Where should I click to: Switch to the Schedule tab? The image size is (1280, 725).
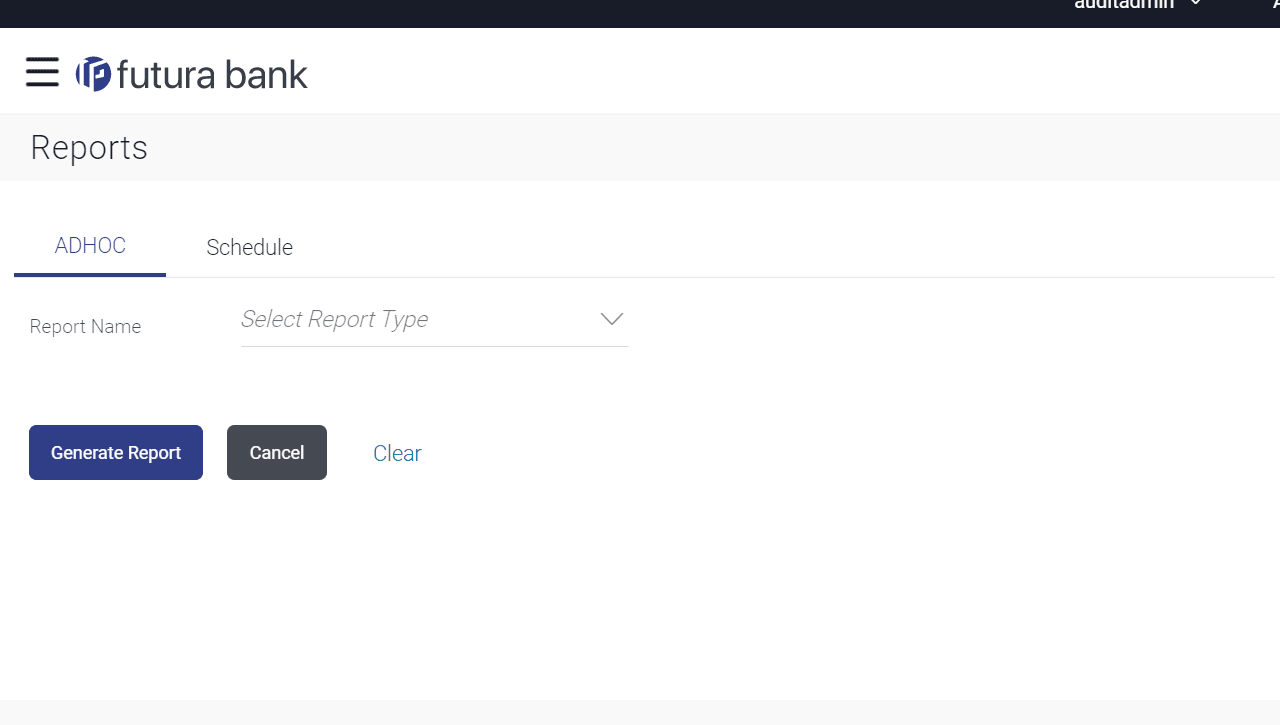pos(249,247)
